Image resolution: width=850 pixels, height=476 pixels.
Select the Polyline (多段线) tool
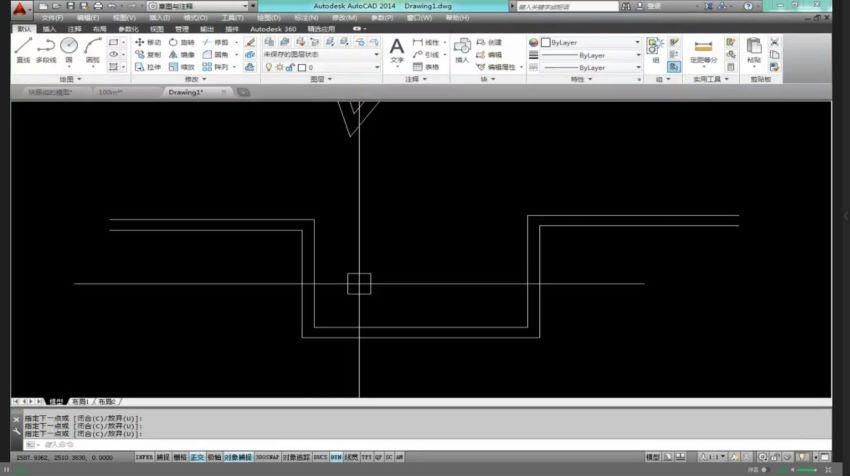tap(46, 50)
